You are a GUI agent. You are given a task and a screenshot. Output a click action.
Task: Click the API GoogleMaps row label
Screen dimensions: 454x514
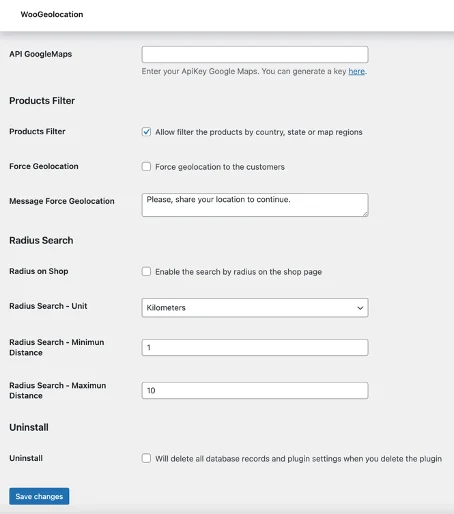point(41,54)
